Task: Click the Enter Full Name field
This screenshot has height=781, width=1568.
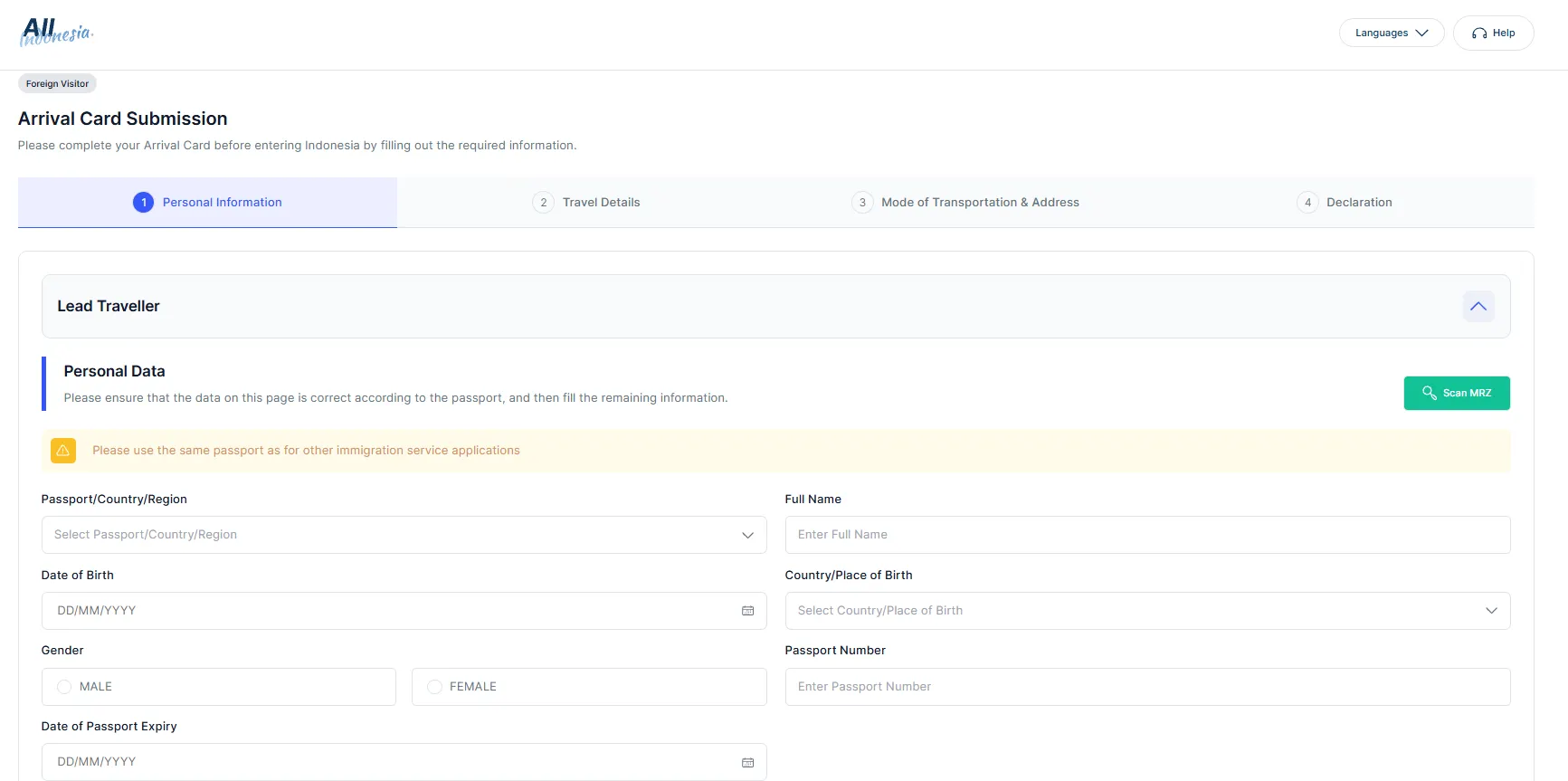Action: tap(1147, 535)
